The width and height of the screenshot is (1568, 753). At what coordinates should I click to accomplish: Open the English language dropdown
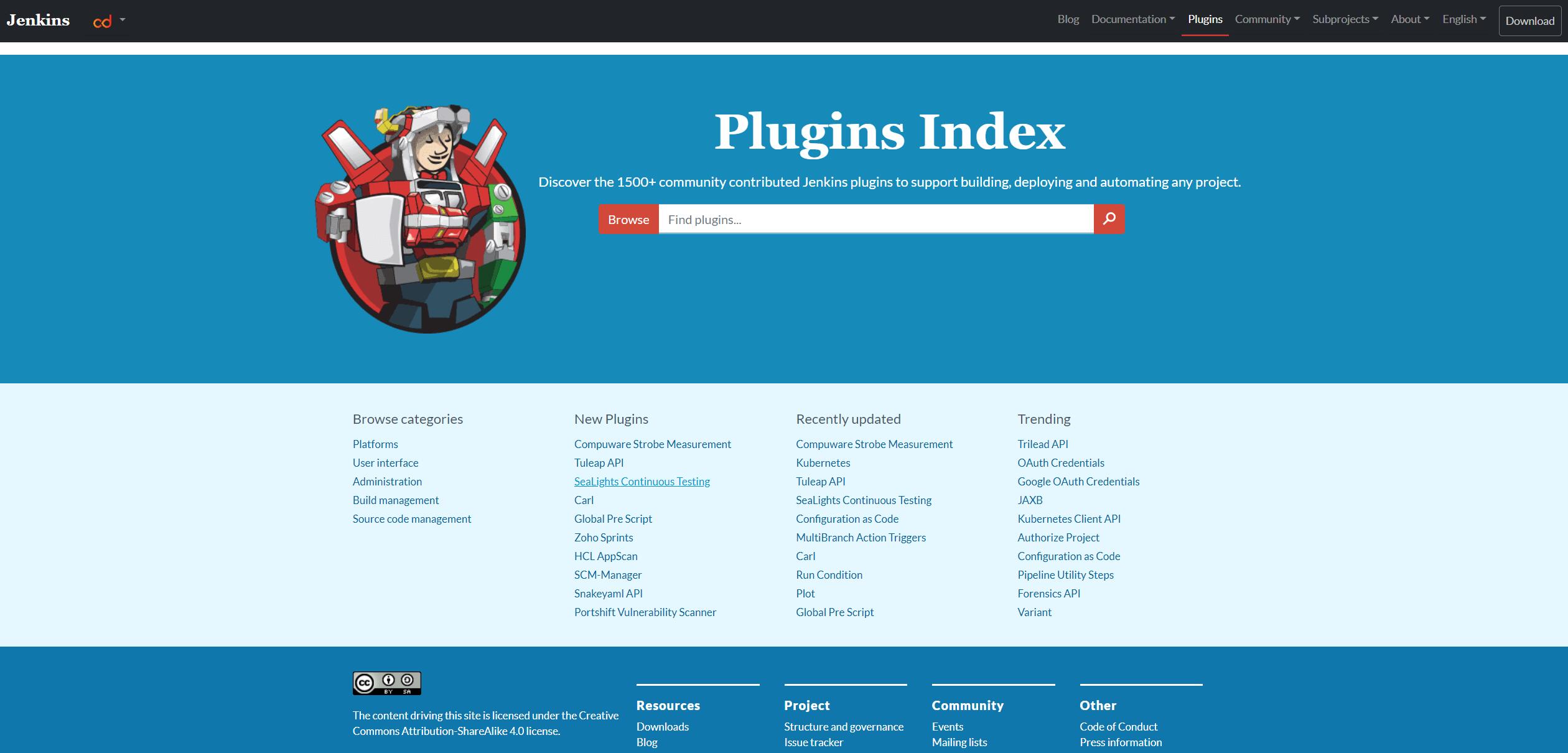pos(1463,19)
